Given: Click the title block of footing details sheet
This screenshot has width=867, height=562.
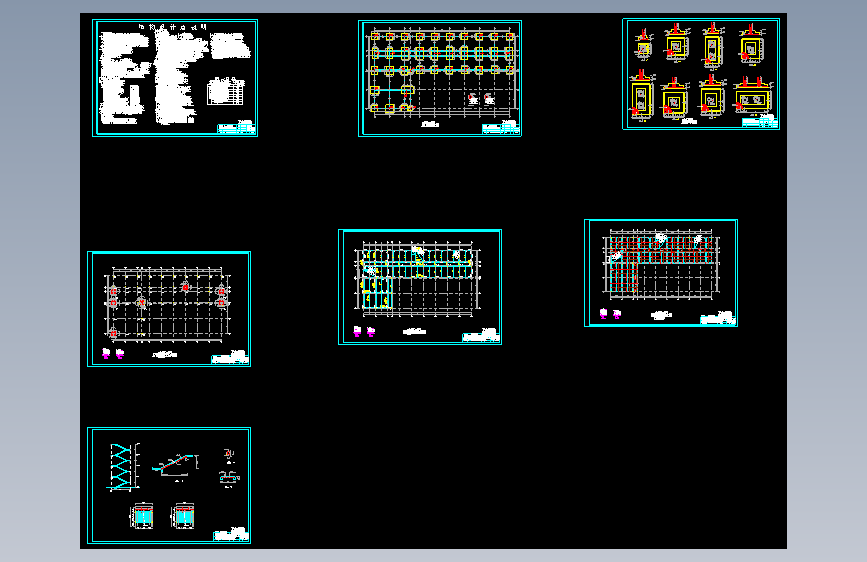Looking at the screenshot, I should coord(760,123).
